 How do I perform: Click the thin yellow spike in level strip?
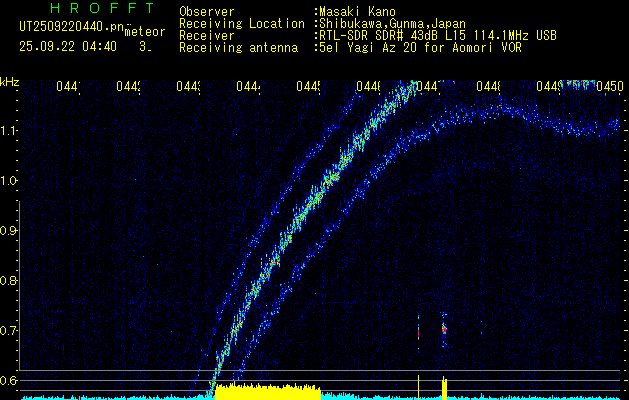click(418, 387)
